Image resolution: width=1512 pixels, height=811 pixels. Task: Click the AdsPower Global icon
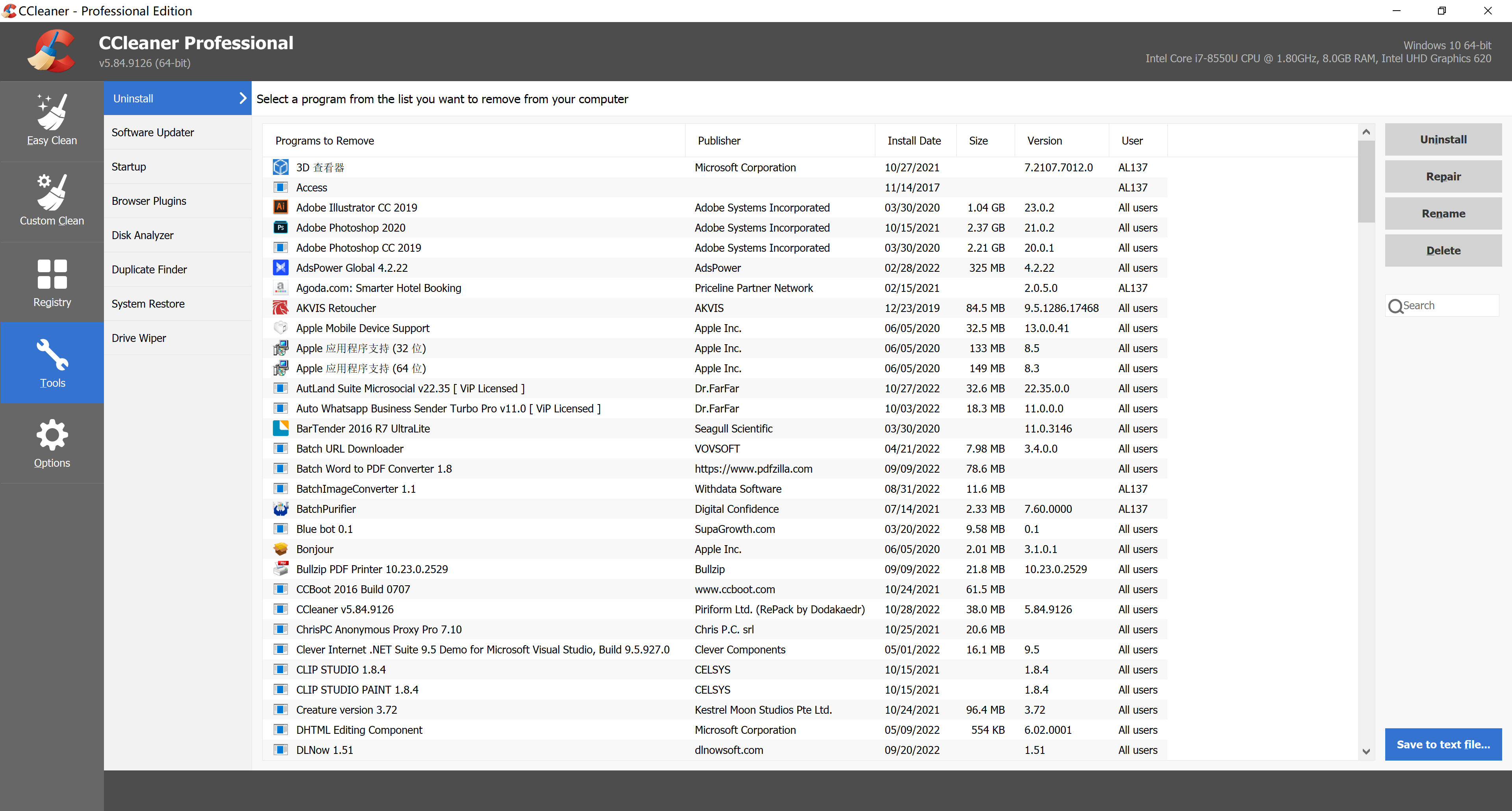281,268
